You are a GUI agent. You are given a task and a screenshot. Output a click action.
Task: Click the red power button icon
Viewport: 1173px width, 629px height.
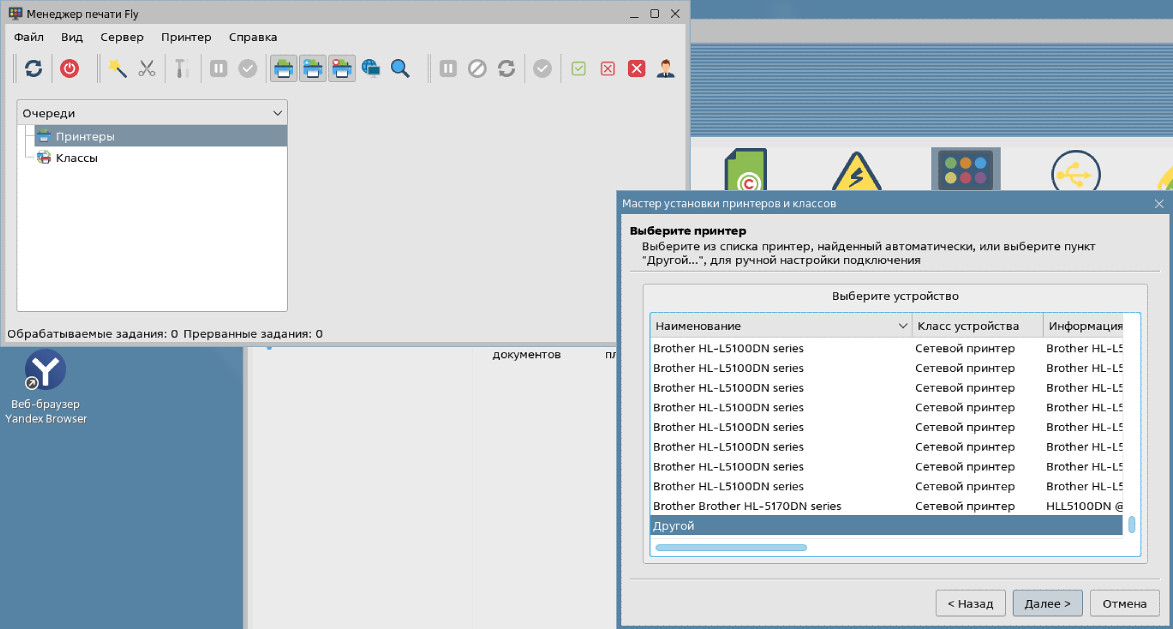(69, 68)
